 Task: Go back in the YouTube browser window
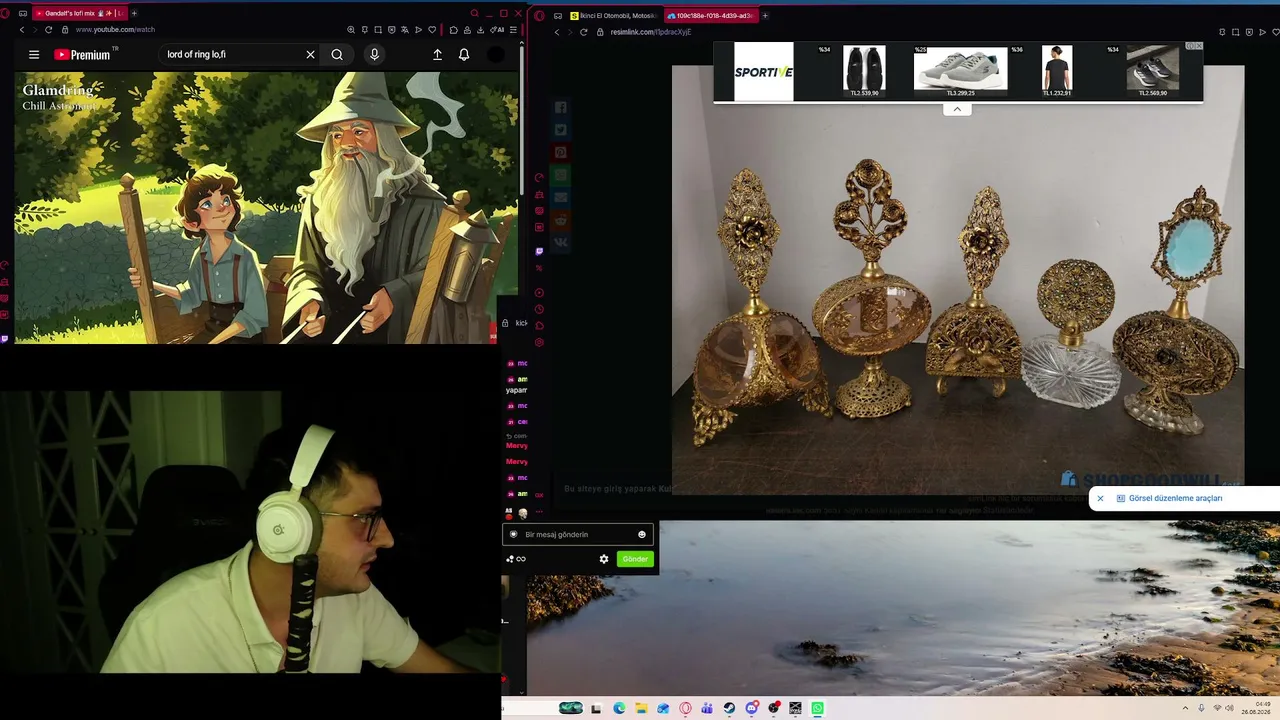click(22, 30)
